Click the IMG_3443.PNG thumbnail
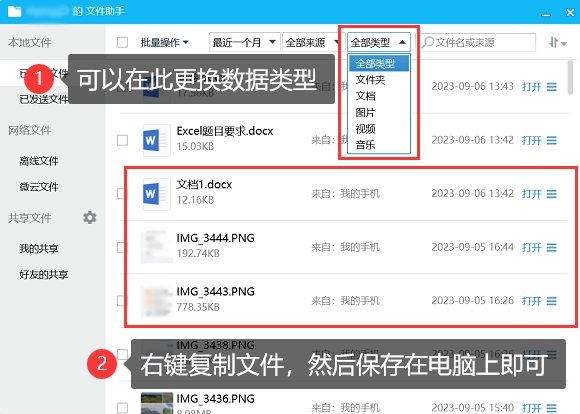Image resolution: width=580 pixels, height=414 pixels. tap(157, 301)
